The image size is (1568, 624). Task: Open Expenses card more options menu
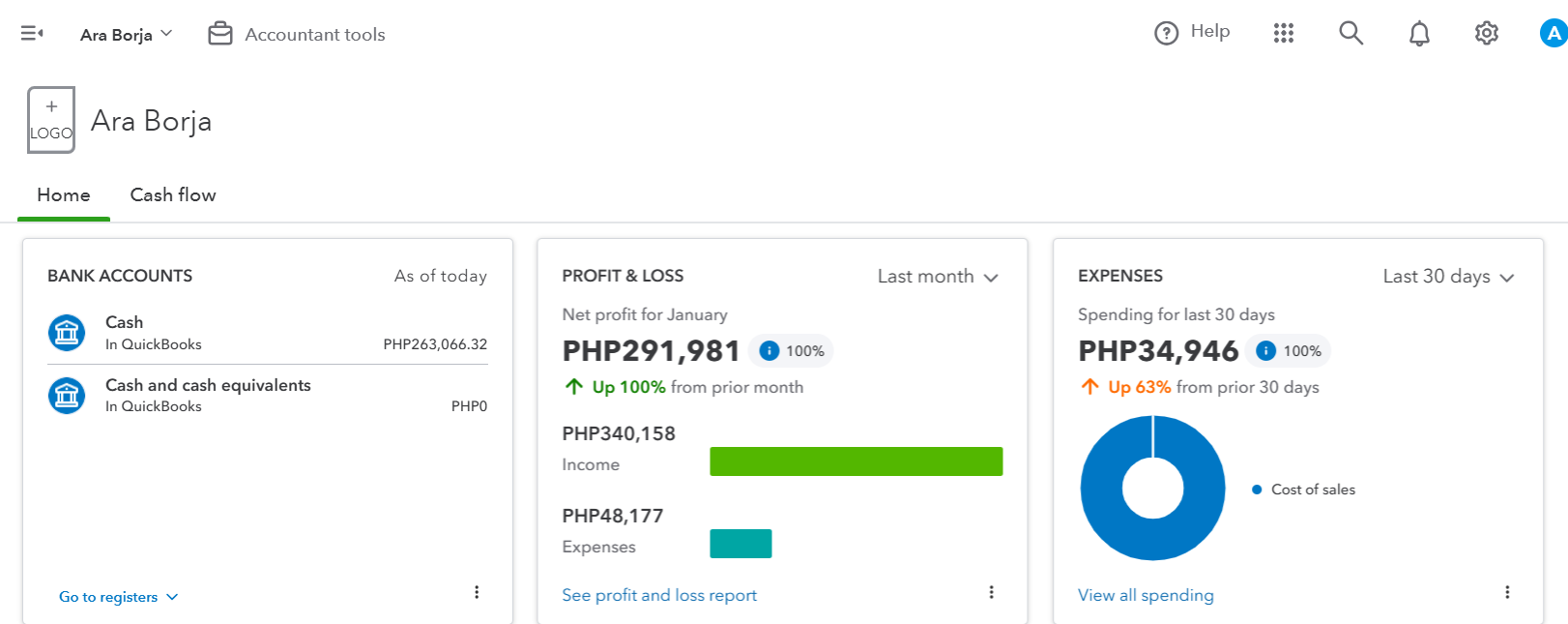[x=1507, y=592]
